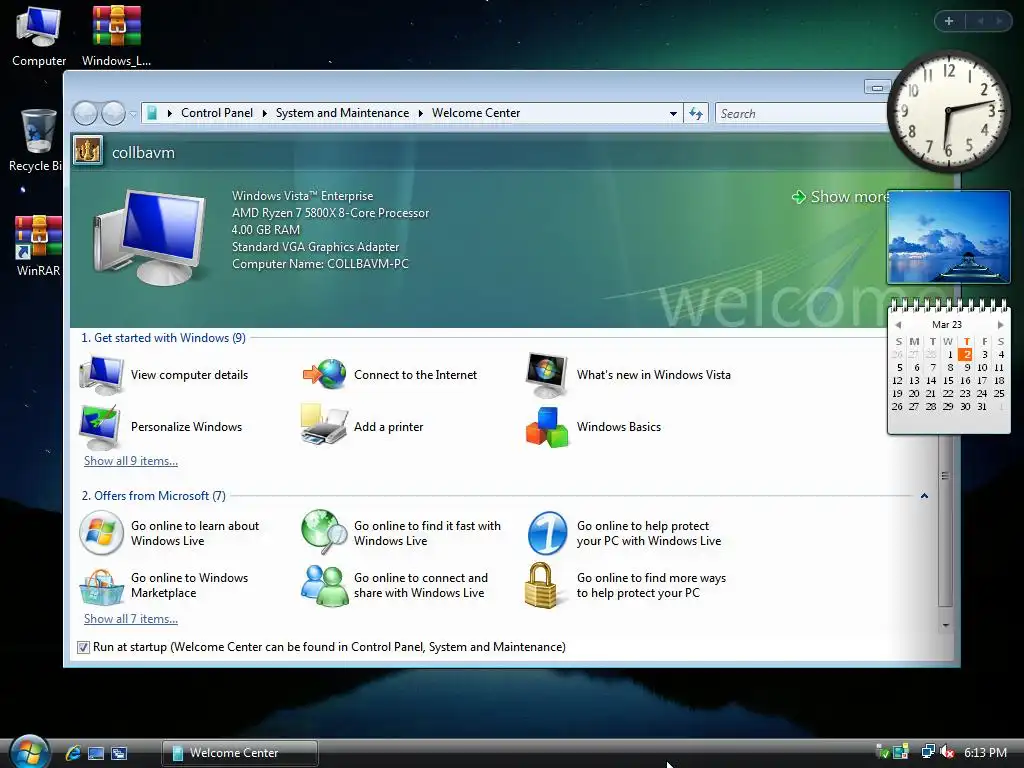Select the WinRAR shortcut on desktop
Screen dimensions: 1024x768
39,246
